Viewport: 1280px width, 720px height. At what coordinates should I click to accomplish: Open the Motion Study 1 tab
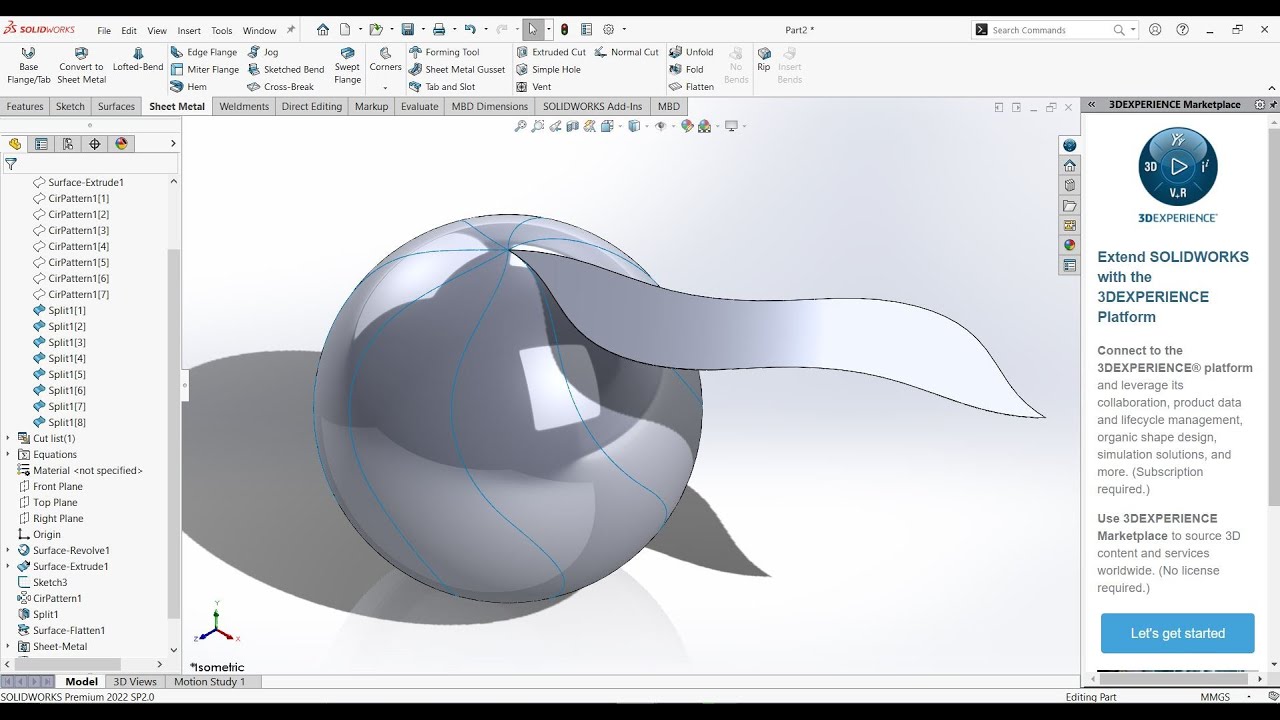click(209, 682)
